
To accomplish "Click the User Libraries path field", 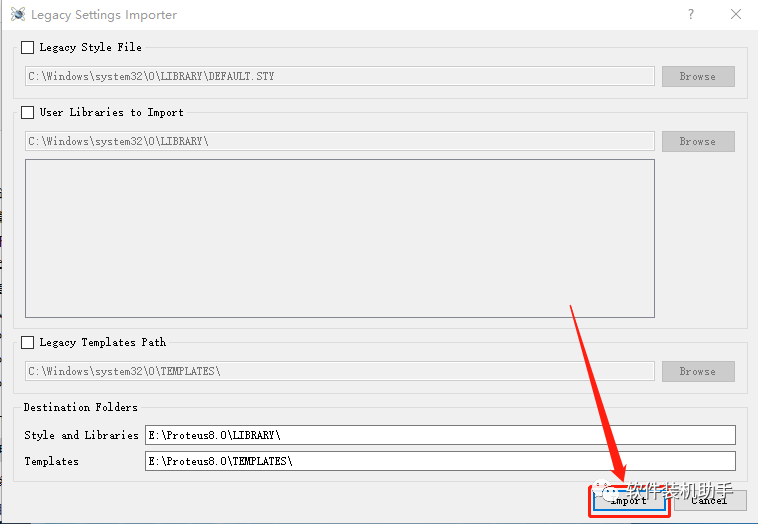I will pyautogui.click(x=340, y=142).
